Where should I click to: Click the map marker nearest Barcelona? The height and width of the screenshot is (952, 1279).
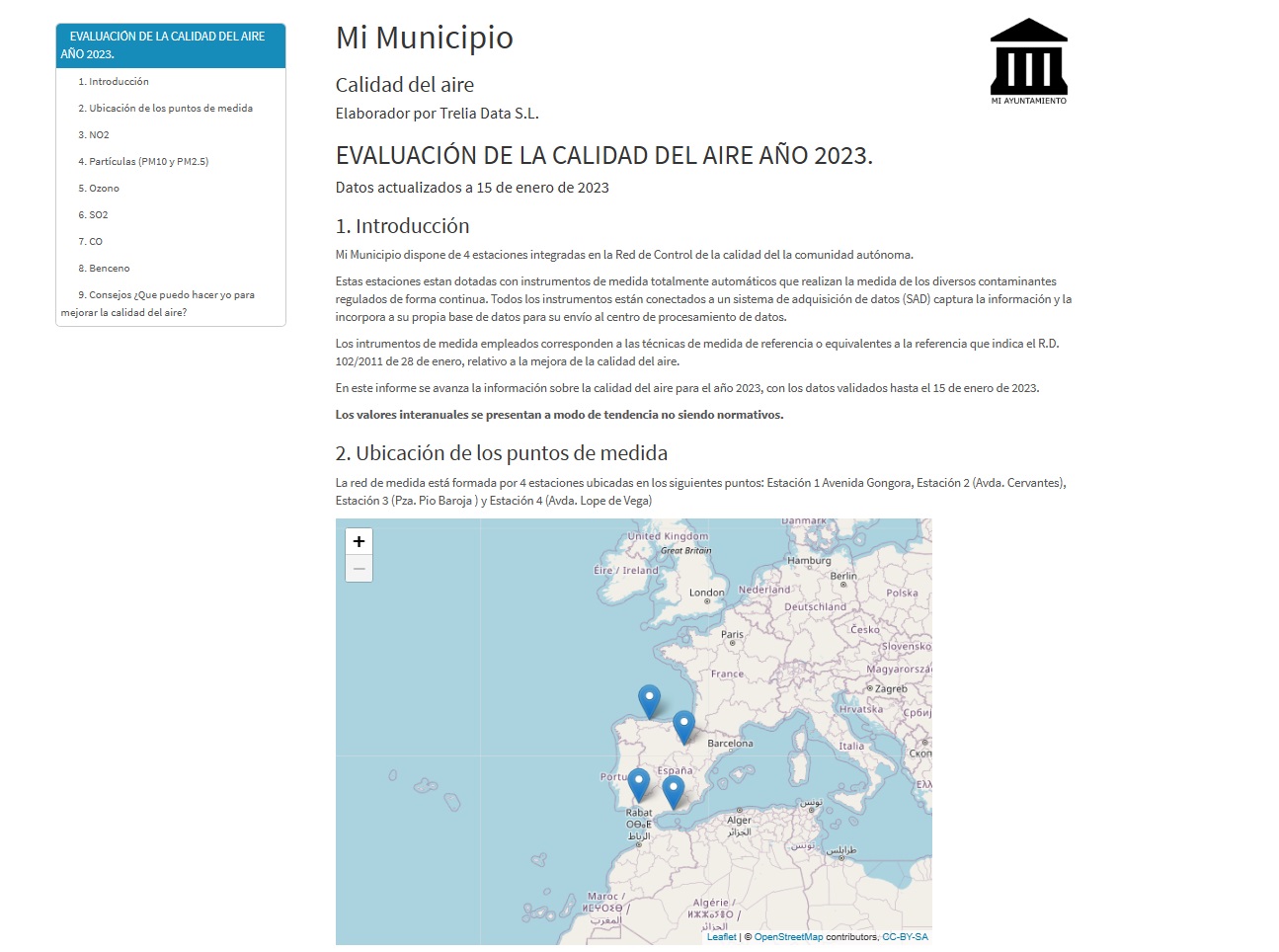(683, 726)
